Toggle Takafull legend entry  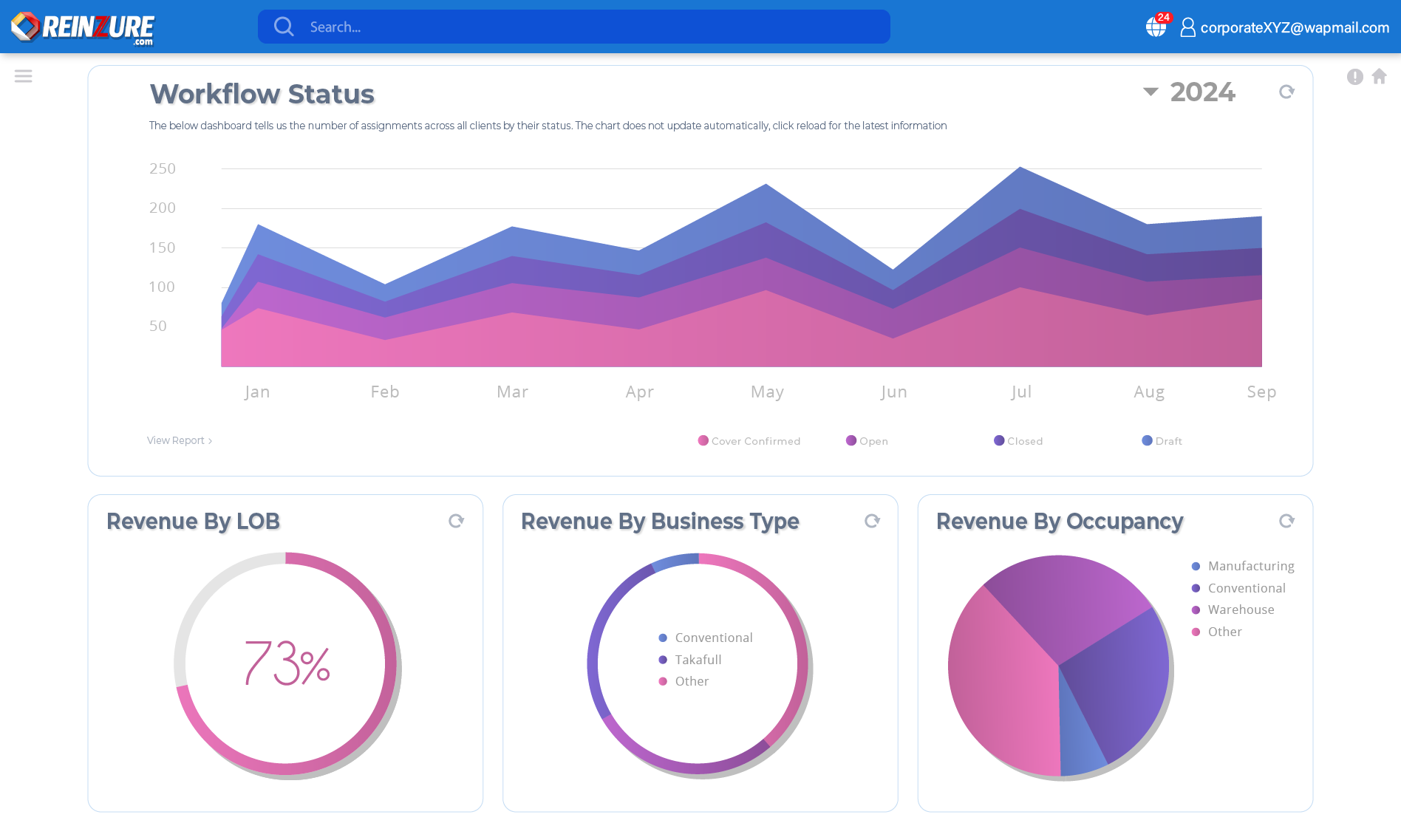coord(690,660)
